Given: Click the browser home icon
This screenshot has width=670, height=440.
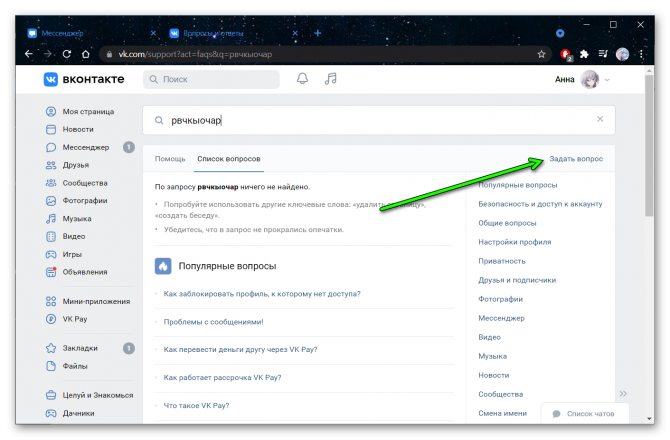Looking at the screenshot, I should tap(85, 54).
